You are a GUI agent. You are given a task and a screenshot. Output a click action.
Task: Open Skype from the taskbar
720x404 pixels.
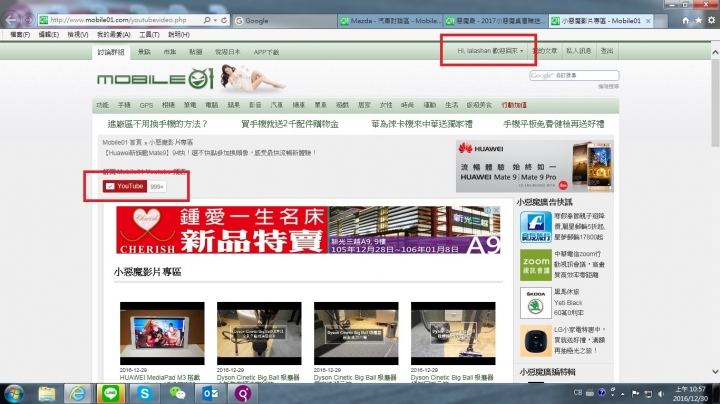tap(144, 394)
